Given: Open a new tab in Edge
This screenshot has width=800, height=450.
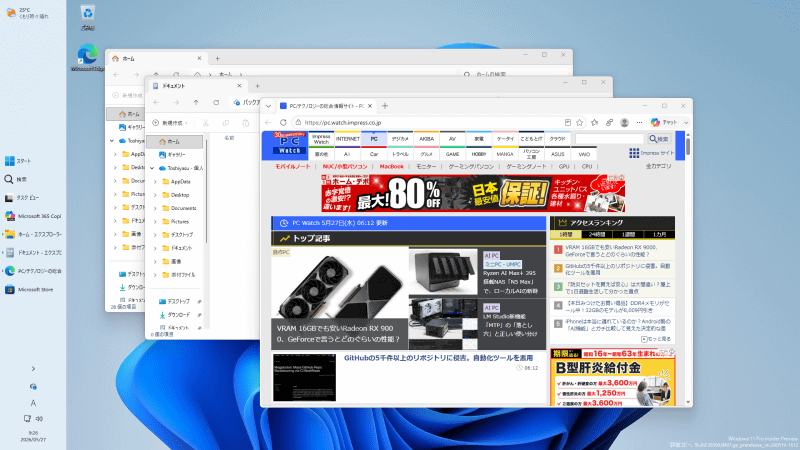Looking at the screenshot, I should tap(385, 106).
